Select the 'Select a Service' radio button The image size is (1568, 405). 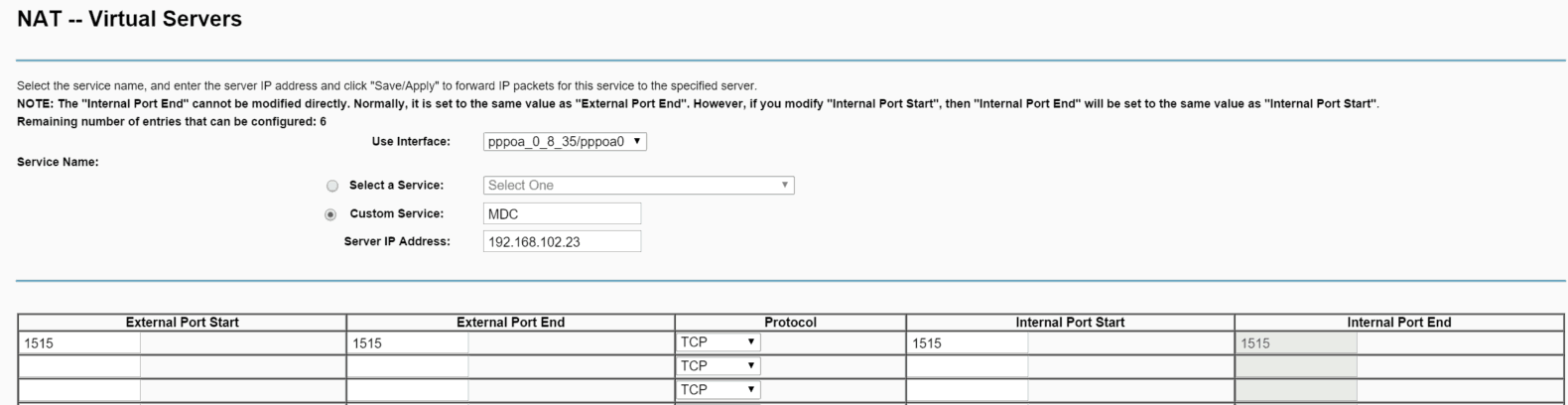point(332,186)
